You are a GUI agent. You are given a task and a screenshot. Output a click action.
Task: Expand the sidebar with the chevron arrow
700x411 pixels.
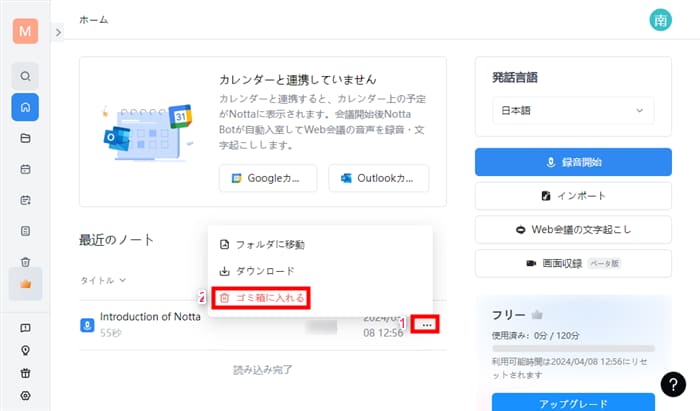coord(58,33)
